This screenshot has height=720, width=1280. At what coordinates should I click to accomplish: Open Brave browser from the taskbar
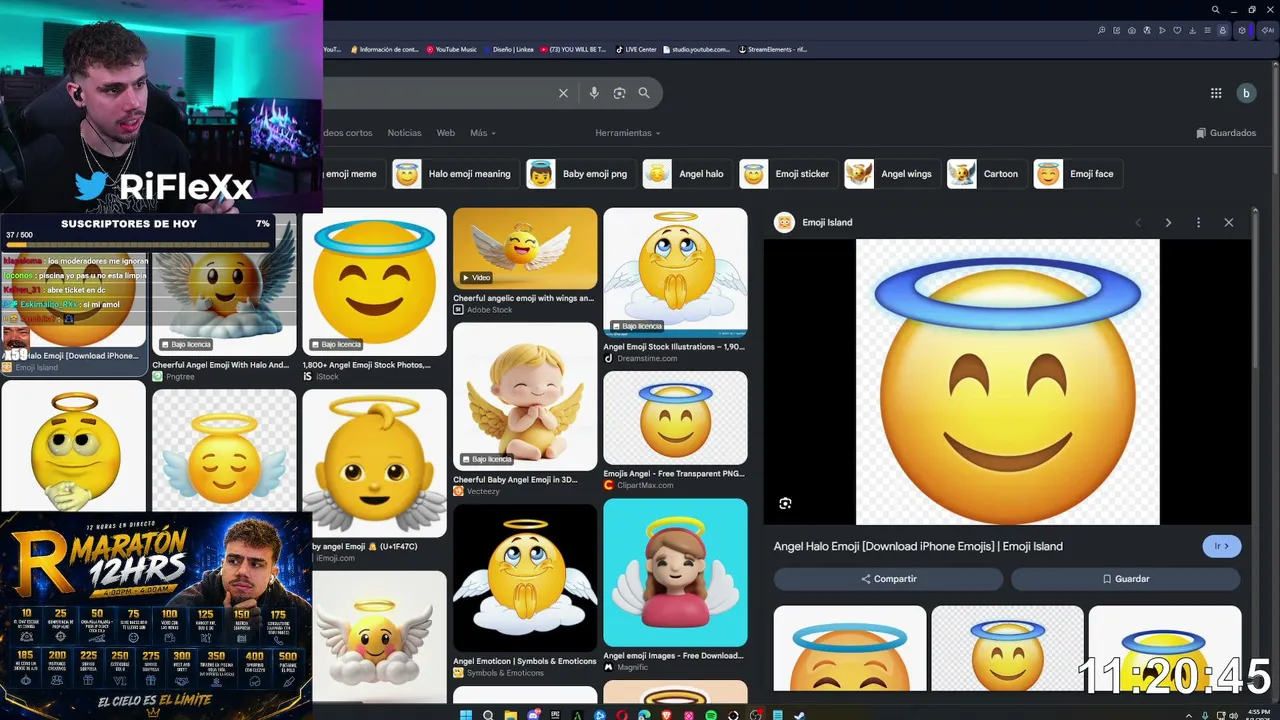(666, 715)
